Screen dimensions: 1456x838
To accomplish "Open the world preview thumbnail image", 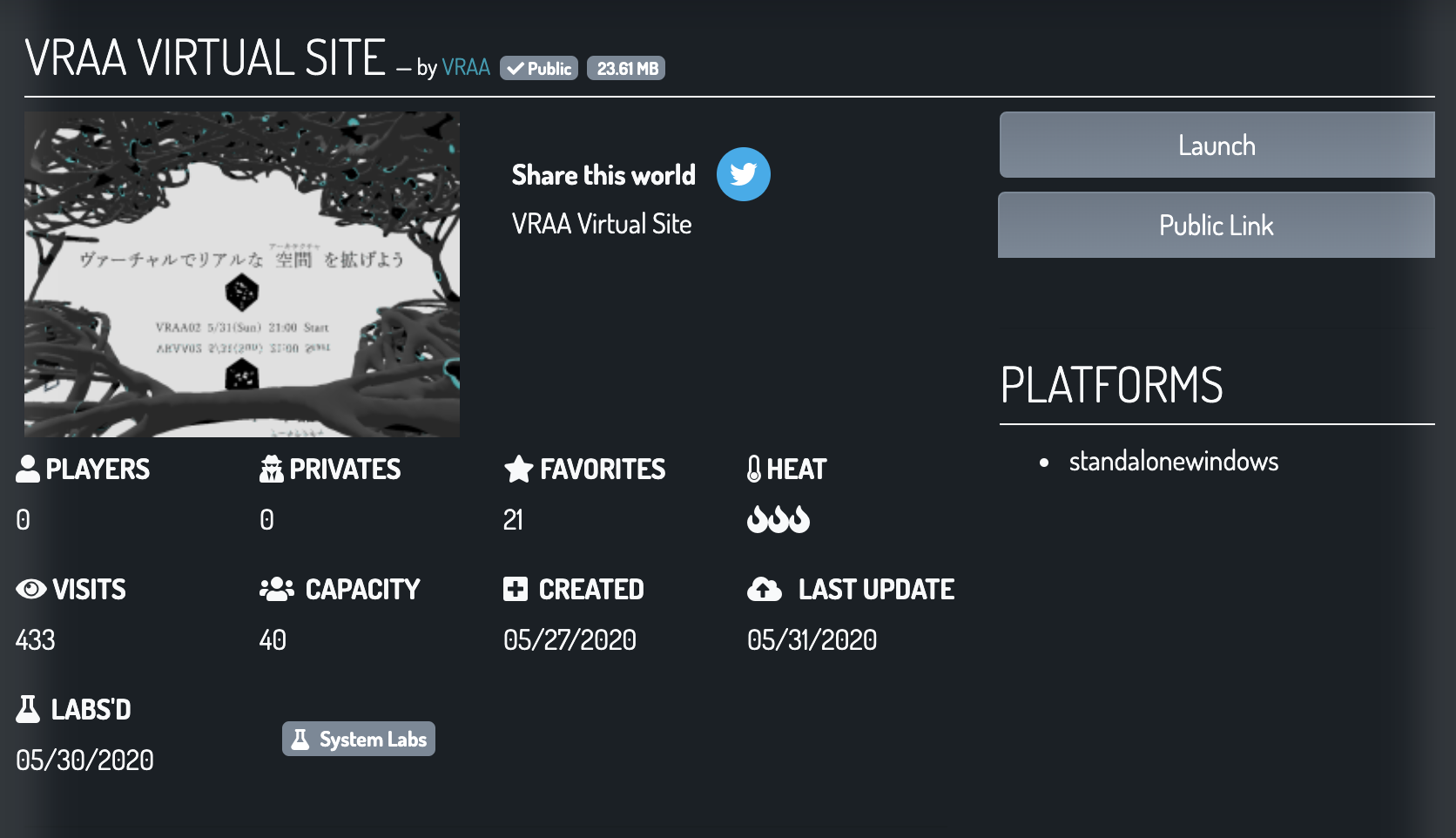I will [x=242, y=274].
